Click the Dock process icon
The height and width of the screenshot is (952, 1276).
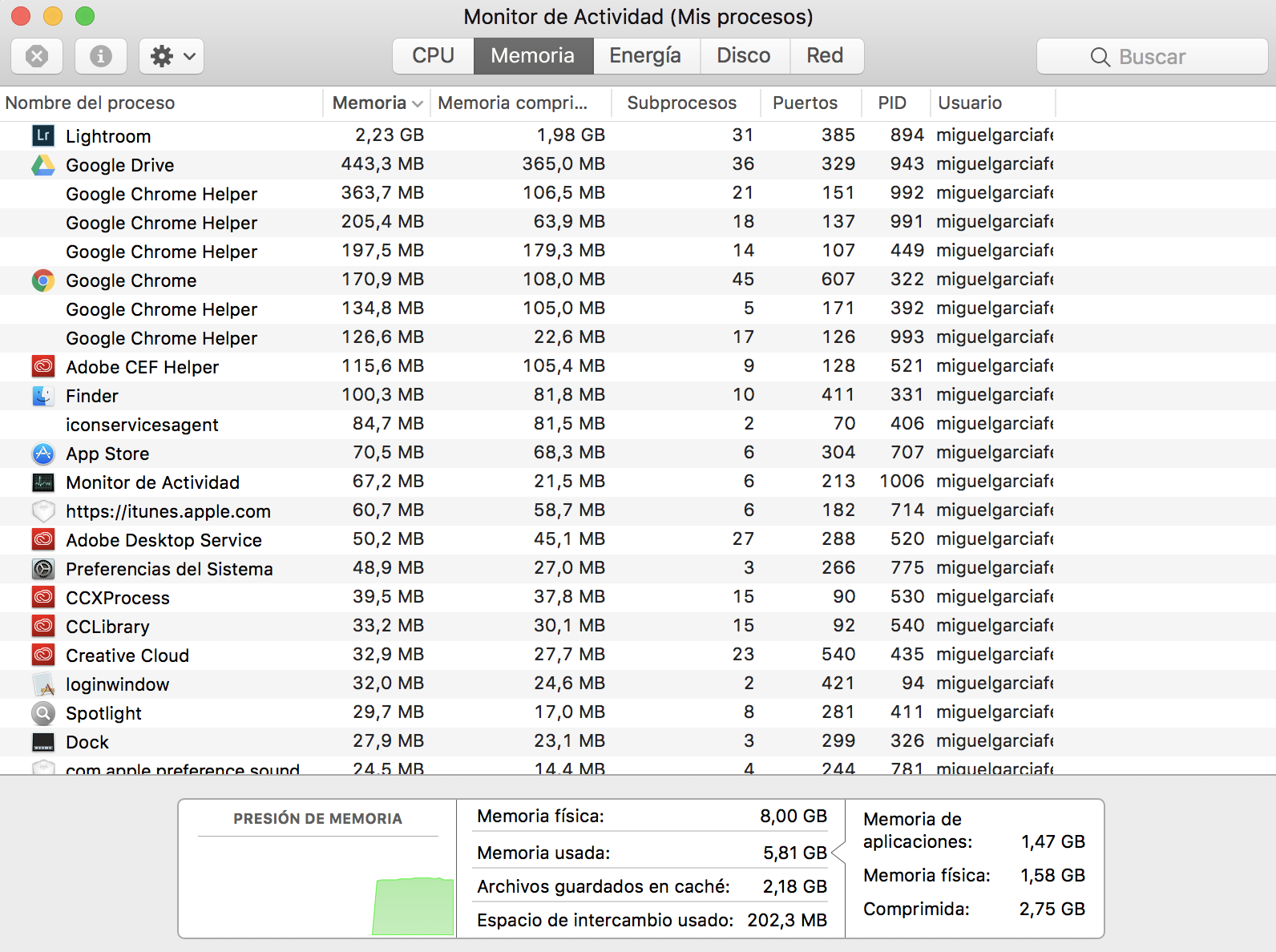(43, 742)
